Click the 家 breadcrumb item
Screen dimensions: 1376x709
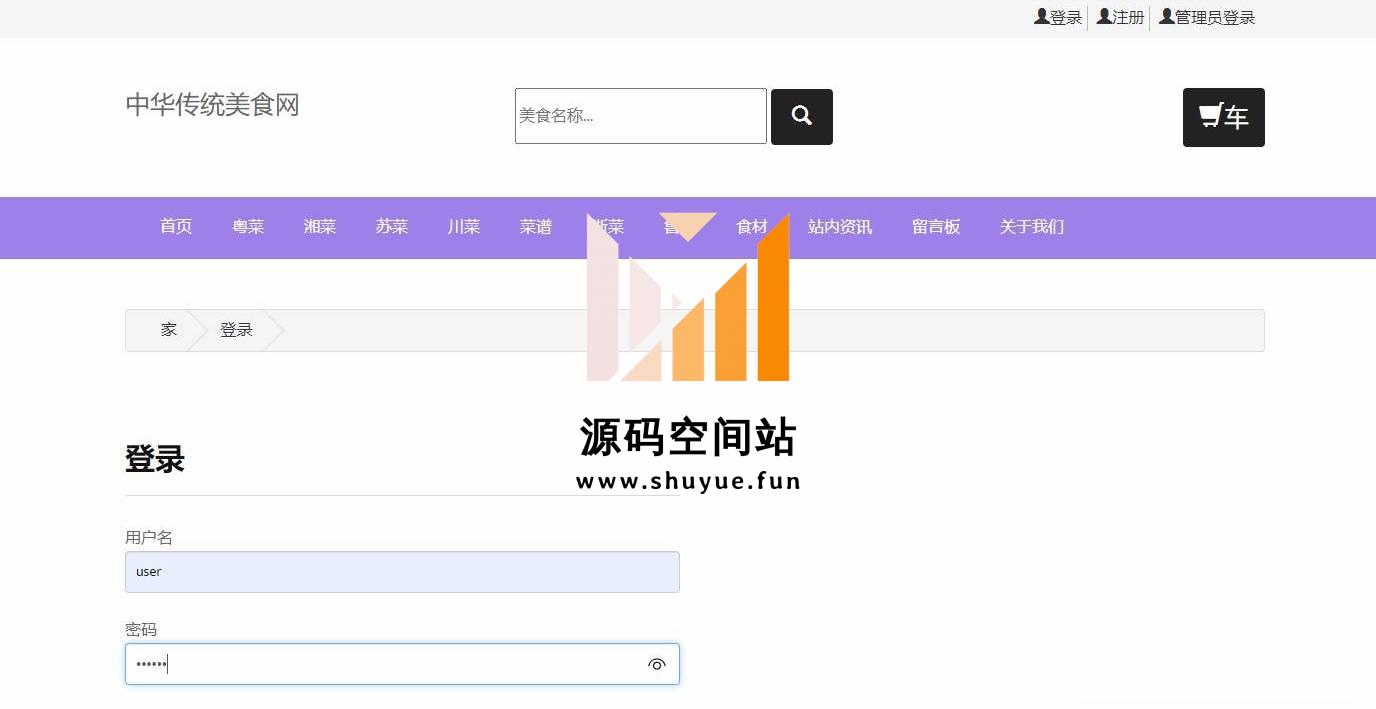(169, 330)
